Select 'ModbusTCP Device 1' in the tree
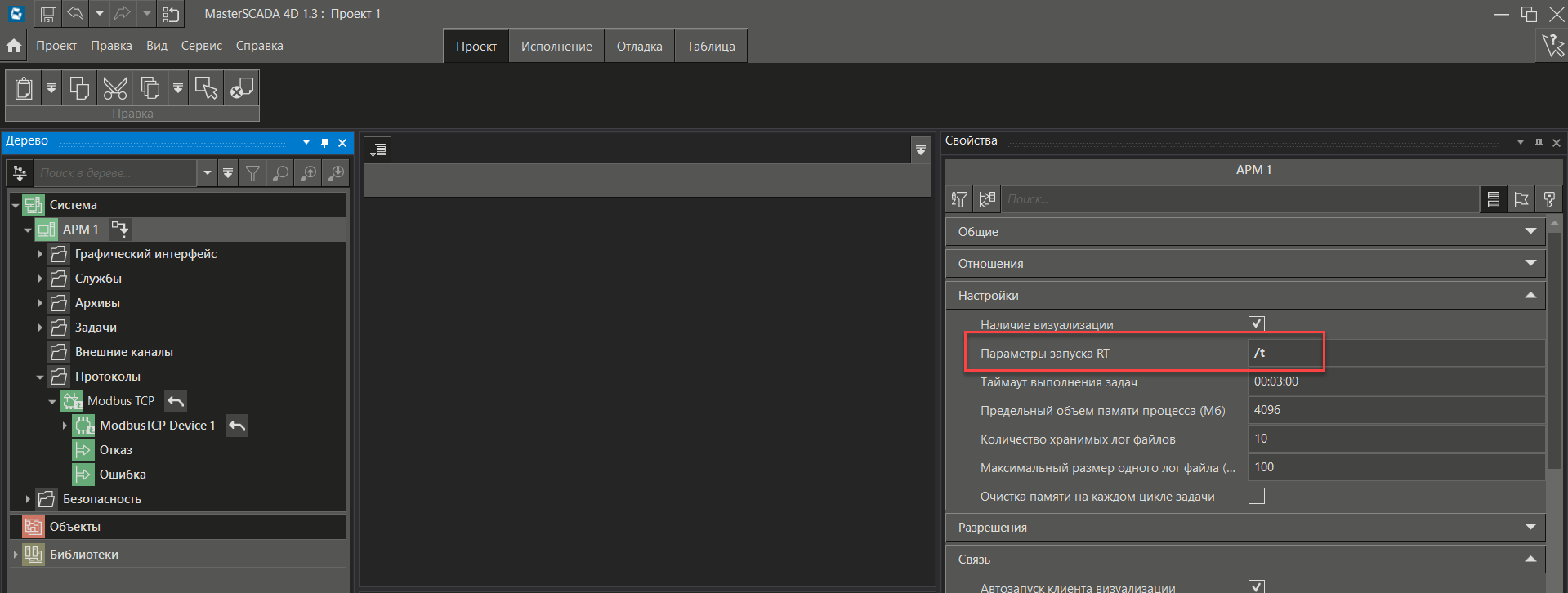Viewport: 1568px width, 593px height. pos(157,426)
